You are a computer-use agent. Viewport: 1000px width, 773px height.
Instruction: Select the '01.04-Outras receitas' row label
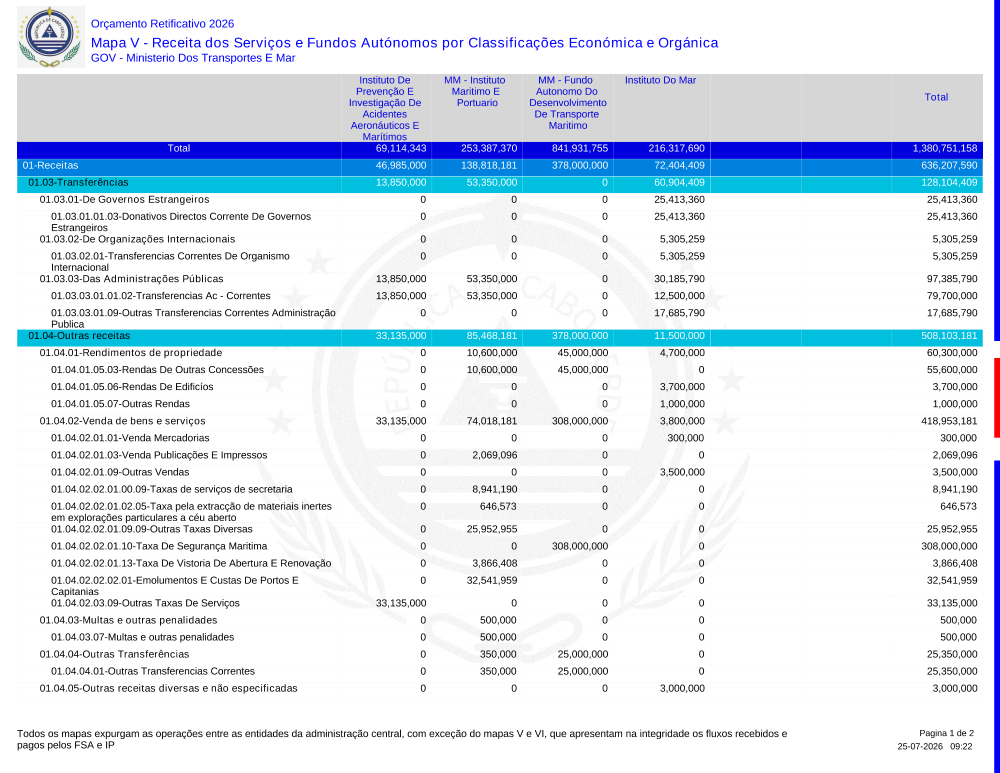[79, 336]
